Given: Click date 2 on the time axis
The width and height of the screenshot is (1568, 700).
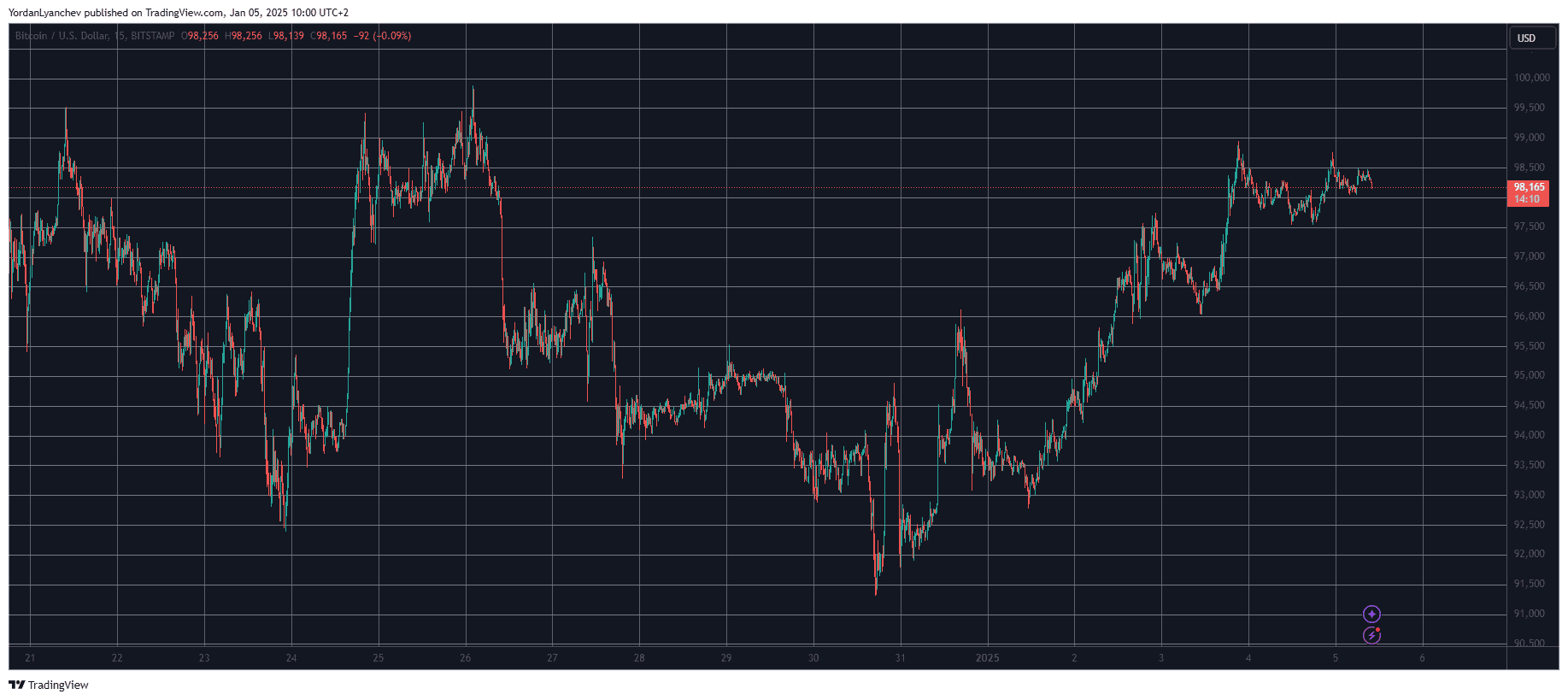Looking at the screenshot, I should [x=1074, y=658].
